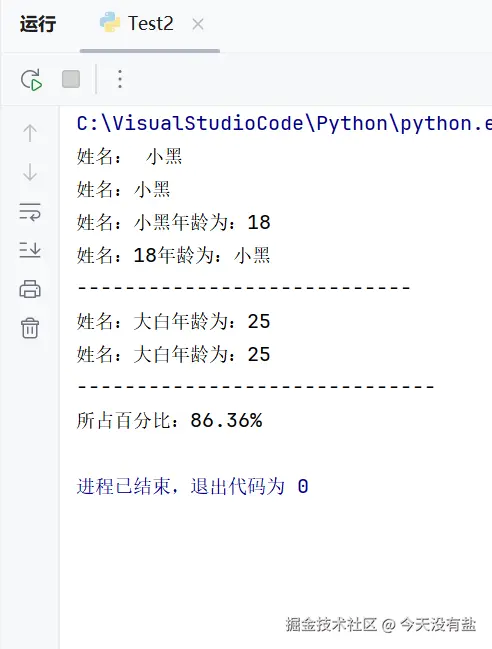492x649 pixels.
Task: Close the Test2 tab
Action: [198, 24]
